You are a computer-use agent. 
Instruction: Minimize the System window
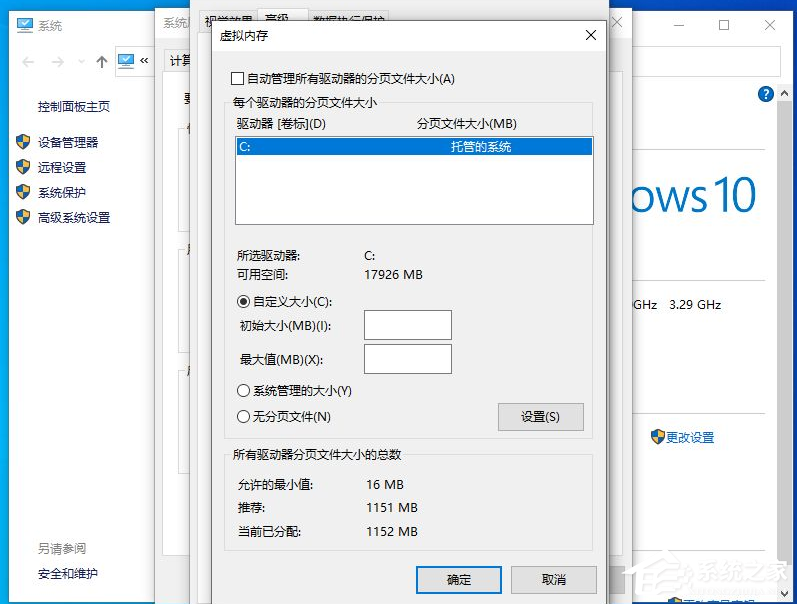click(x=679, y=25)
